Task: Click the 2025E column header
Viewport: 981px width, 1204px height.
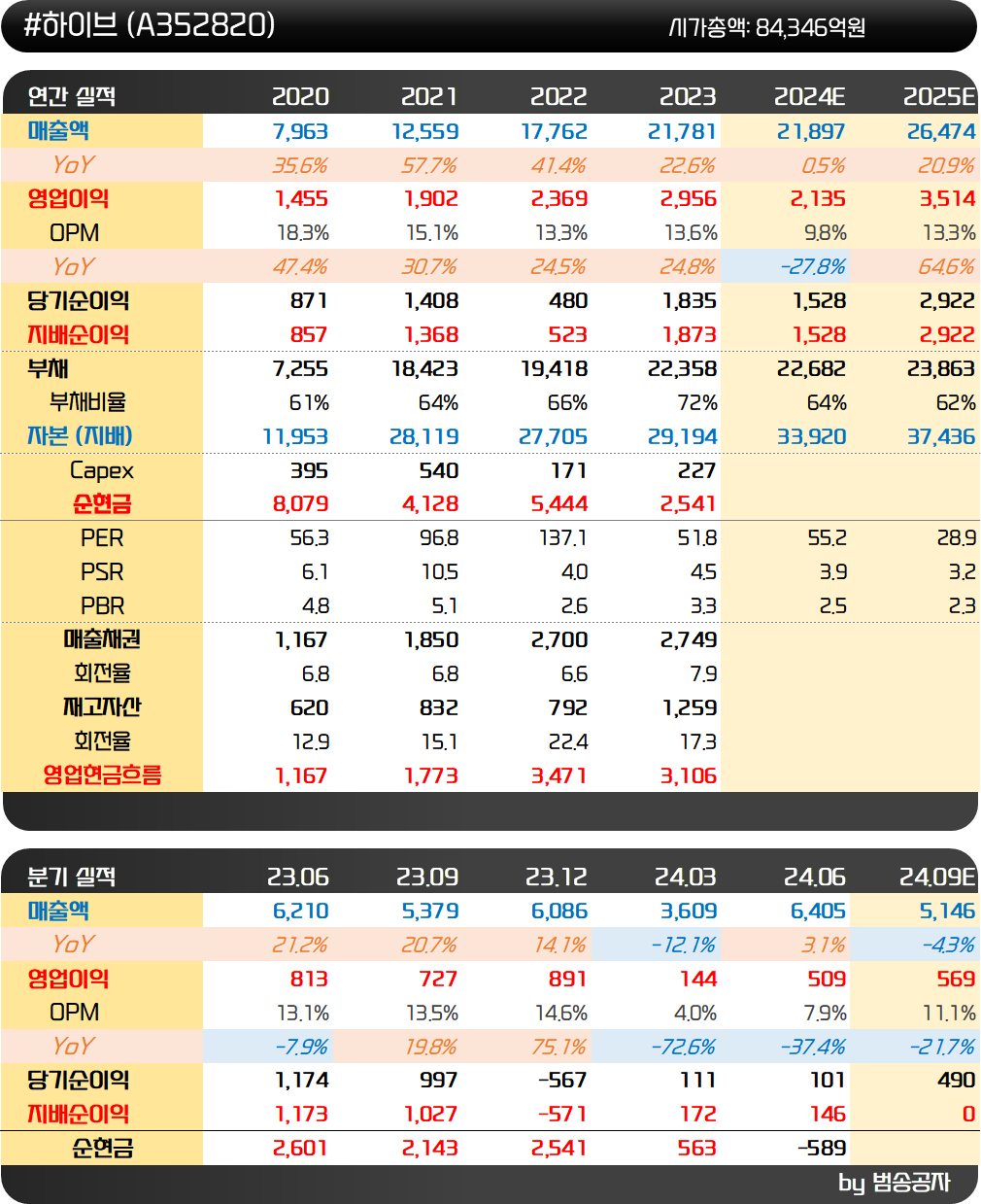Action: (x=939, y=96)
